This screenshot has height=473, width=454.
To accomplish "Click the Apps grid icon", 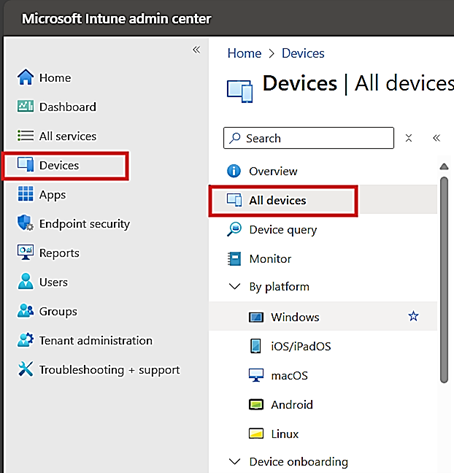I will pyautogui.click(x=25, y=194).
